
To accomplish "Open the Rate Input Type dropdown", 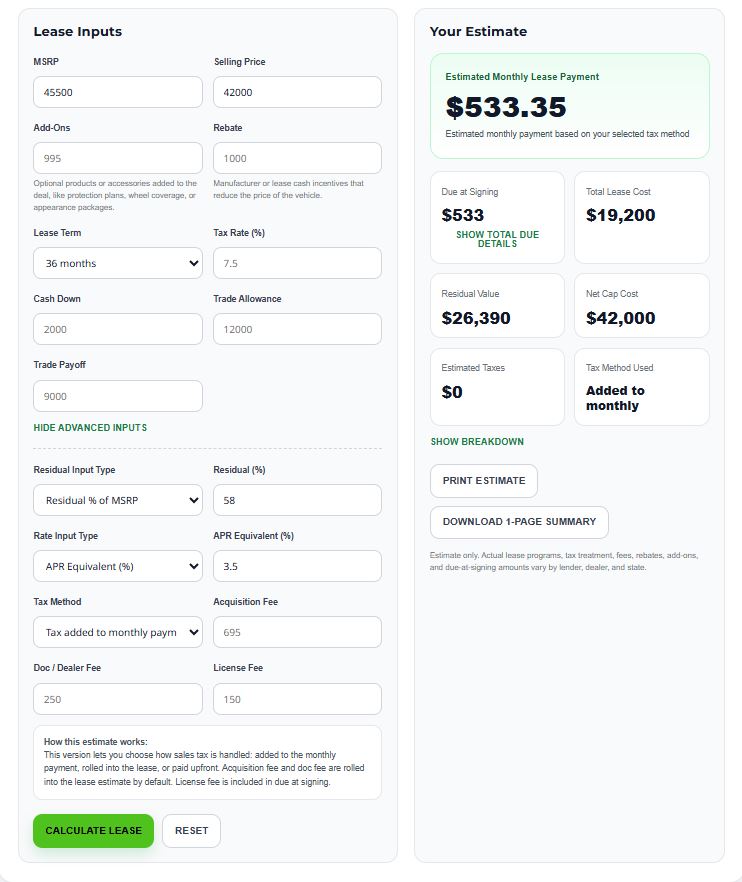I will (117, 566).
